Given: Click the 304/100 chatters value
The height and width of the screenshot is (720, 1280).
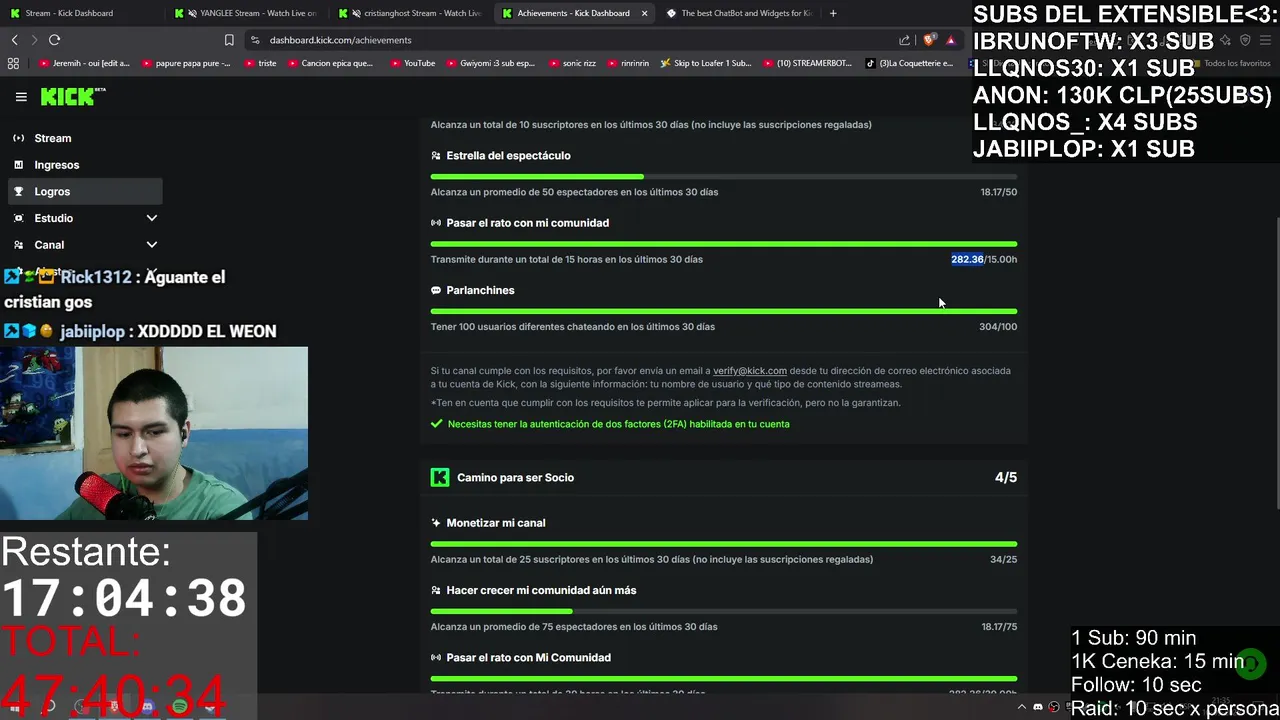Looking at the screenshot, I should 998,327.
